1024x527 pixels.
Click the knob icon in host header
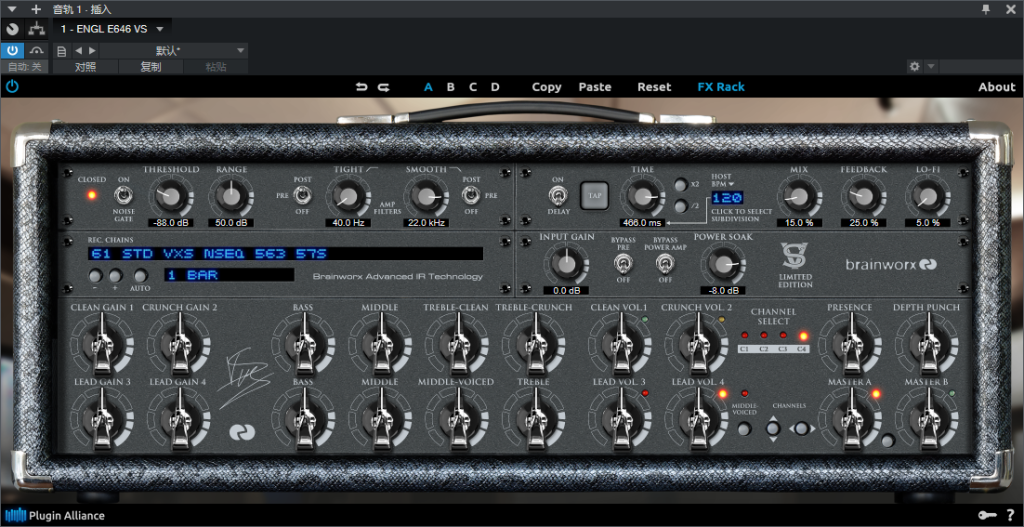coord(12,29)
